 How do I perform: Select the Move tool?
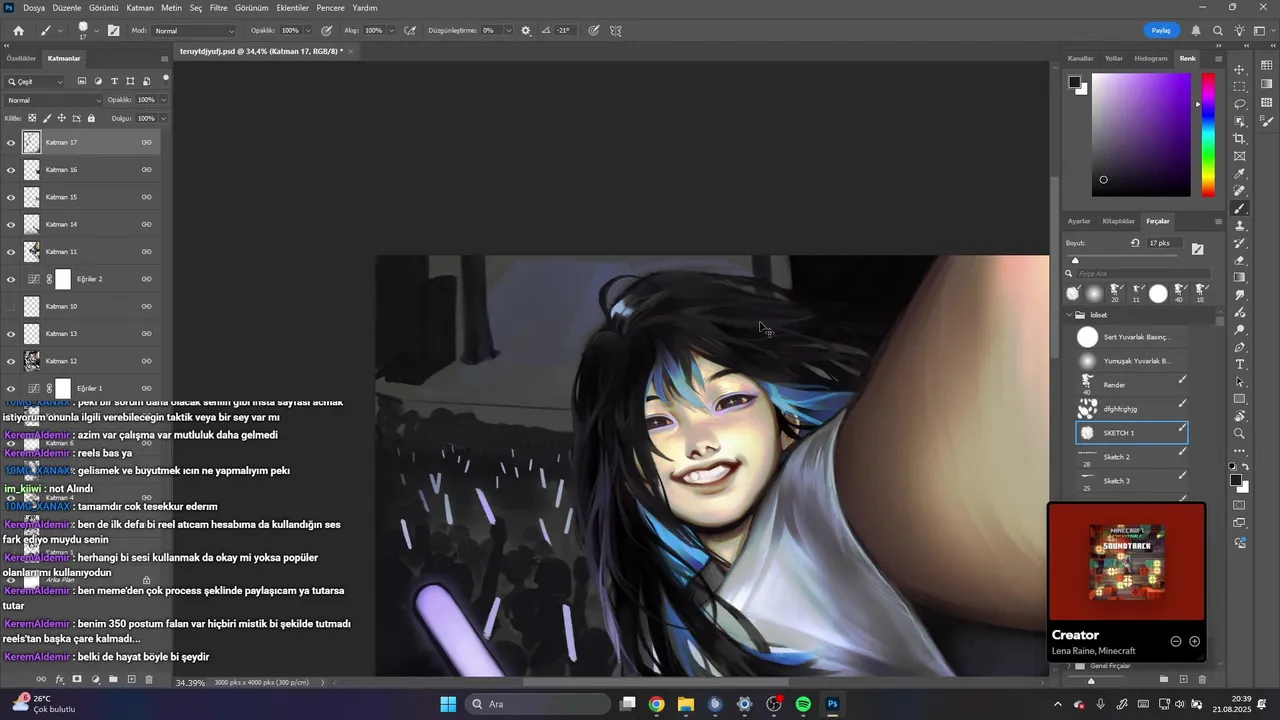tap(1240, 69)
